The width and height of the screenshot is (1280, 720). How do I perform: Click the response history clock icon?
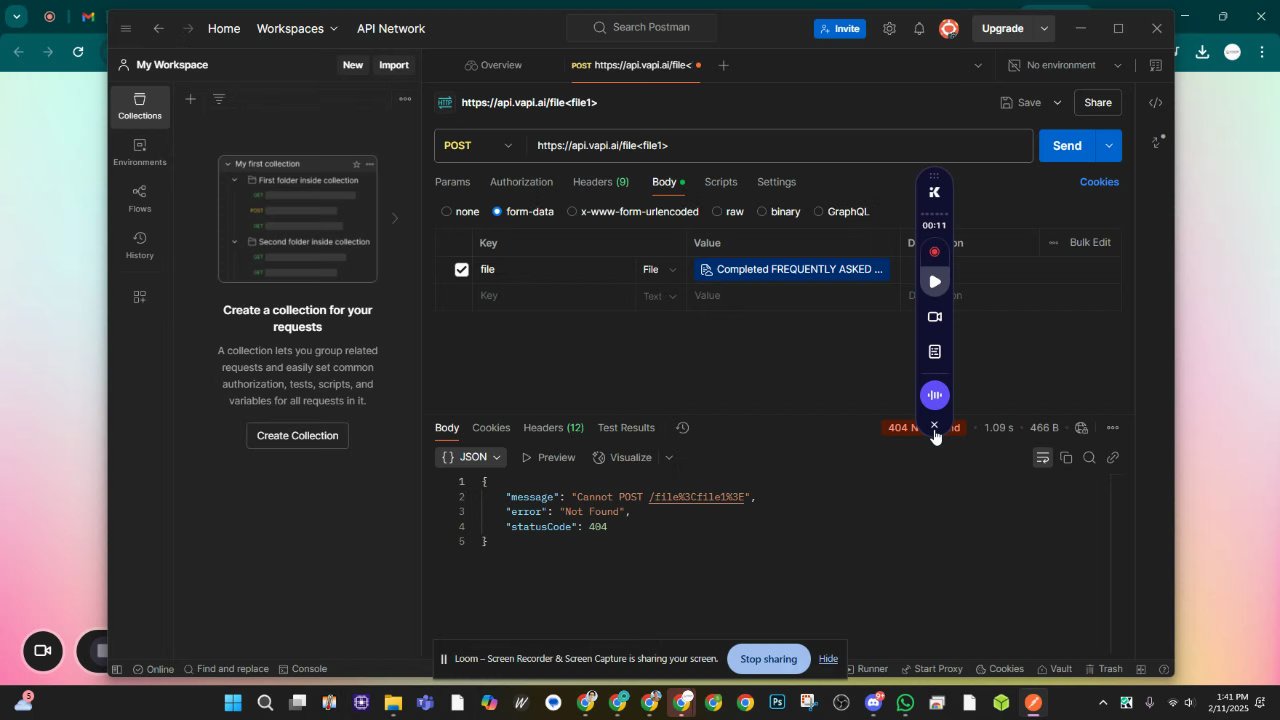point(682,428)
